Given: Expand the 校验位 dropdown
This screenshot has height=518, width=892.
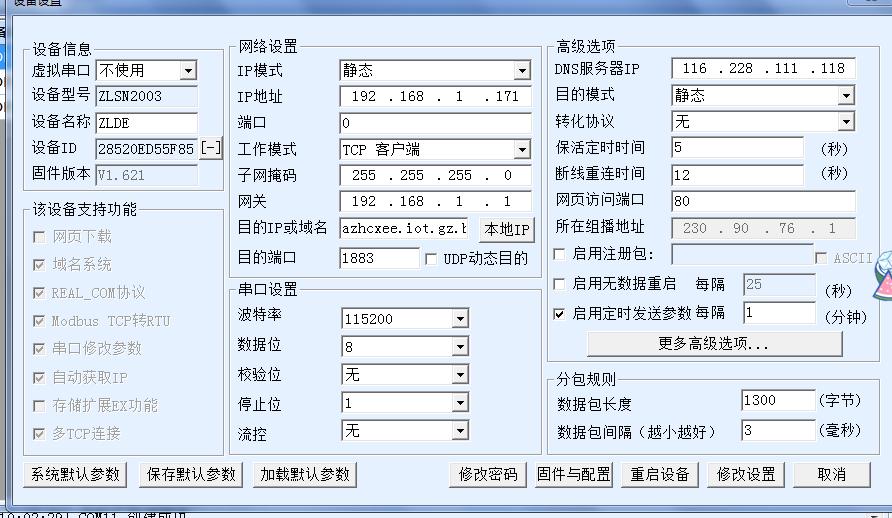Looking at the screenshot, I should 459,375.
